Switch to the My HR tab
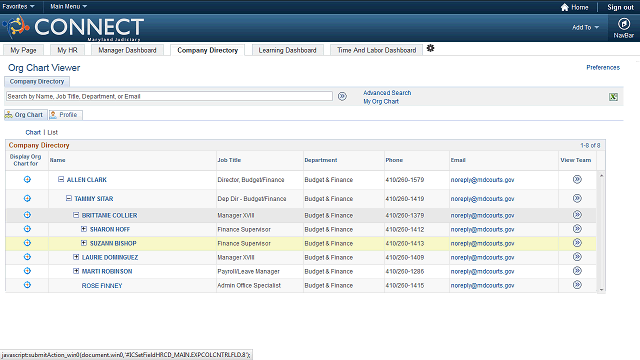This screenshot has height=360, width=640. pyautogui.click(x=67, y=50)
